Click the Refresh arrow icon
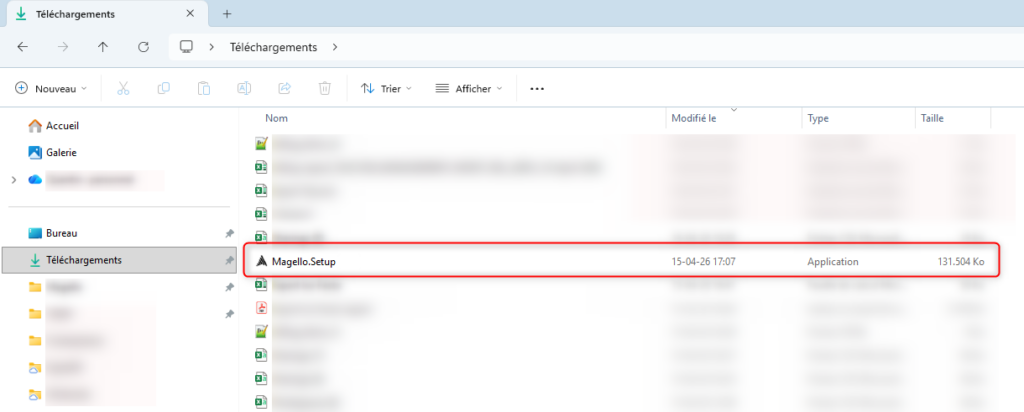This screenshot has width=1024, height=412. pos(143,47)
